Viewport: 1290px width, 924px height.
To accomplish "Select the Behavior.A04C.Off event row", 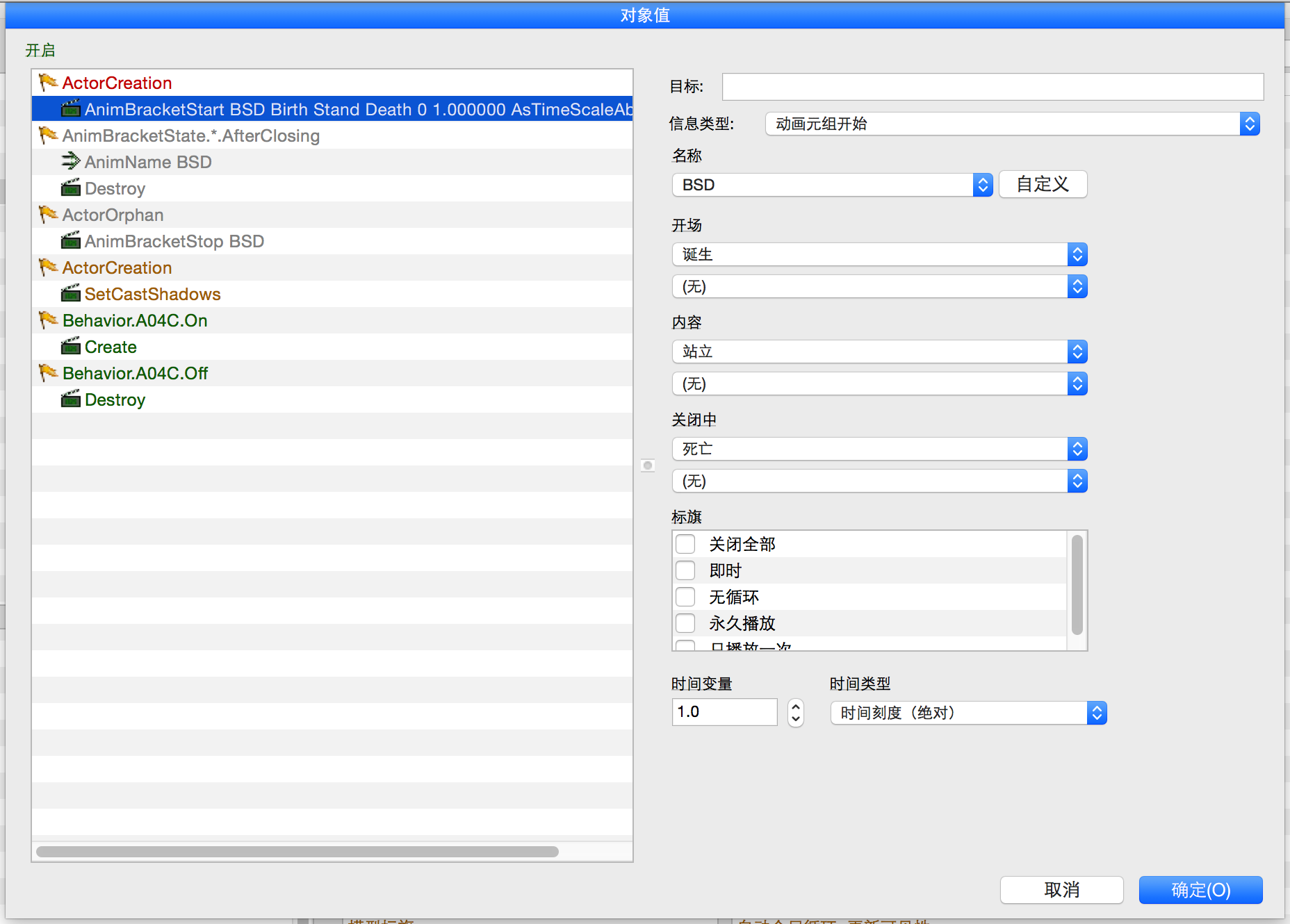I will click(x=332, y=373).
